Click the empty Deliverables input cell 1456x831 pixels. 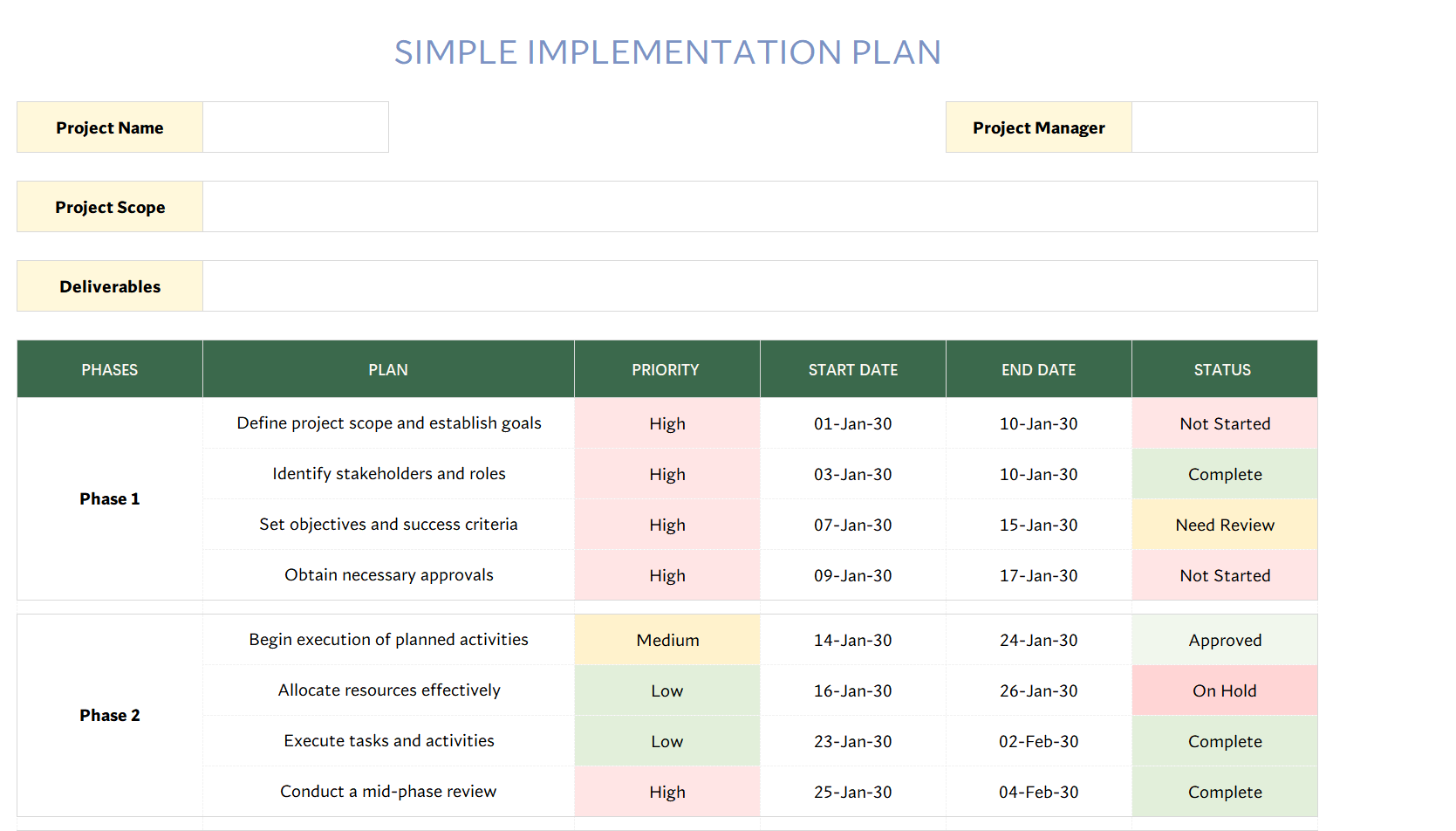pyautogui.click(x=760, y=286)
